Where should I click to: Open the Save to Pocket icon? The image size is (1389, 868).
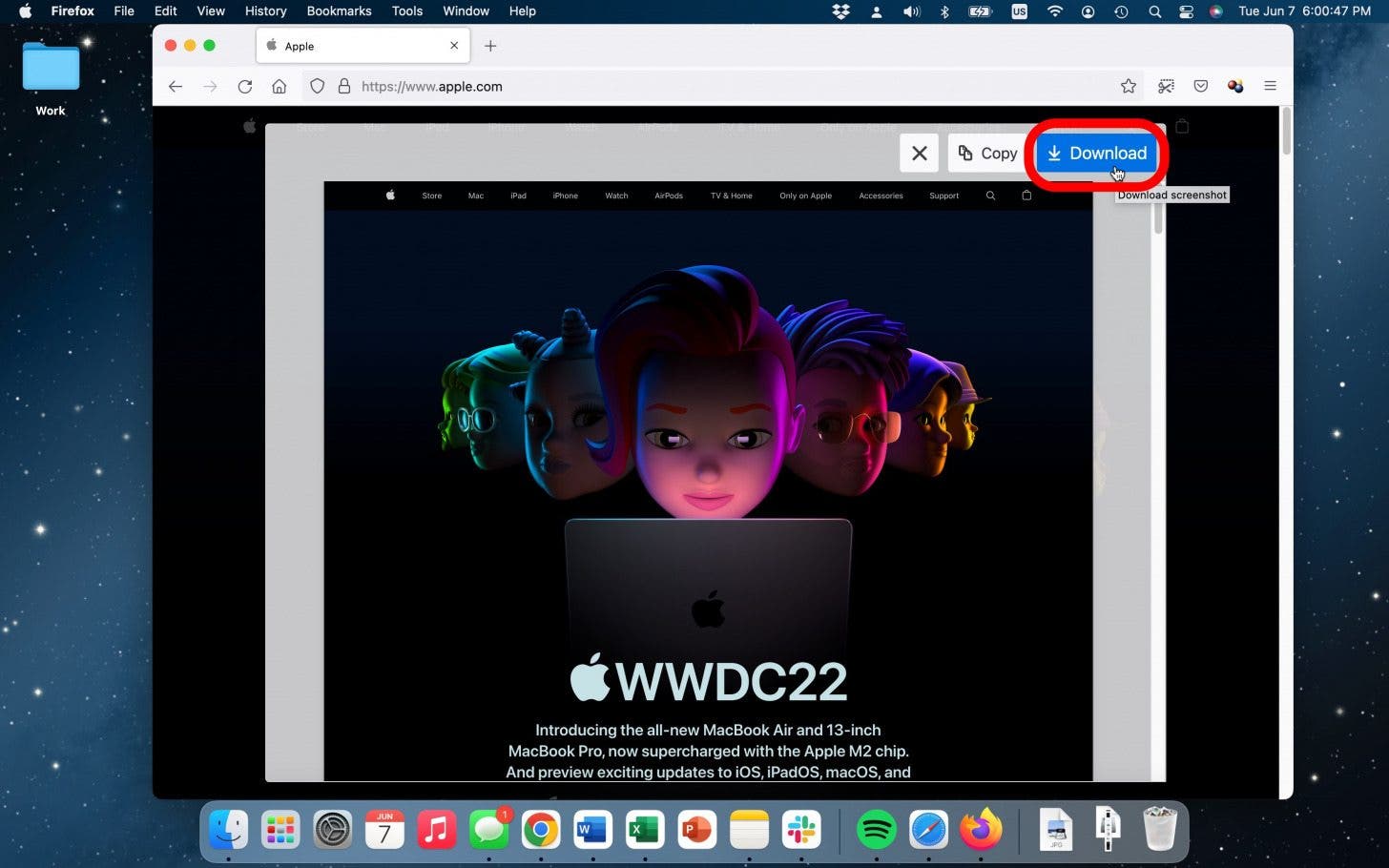pos(1201,87)
